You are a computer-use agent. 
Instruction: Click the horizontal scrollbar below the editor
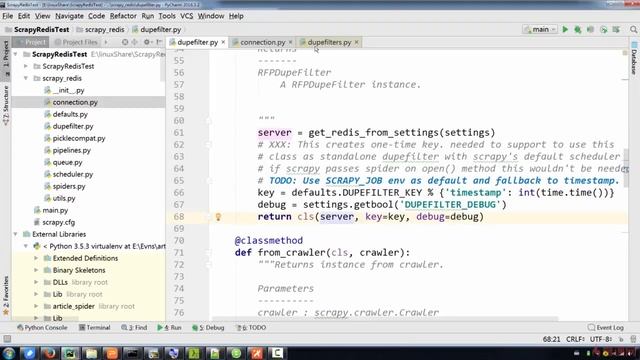(x=384, y=319)
